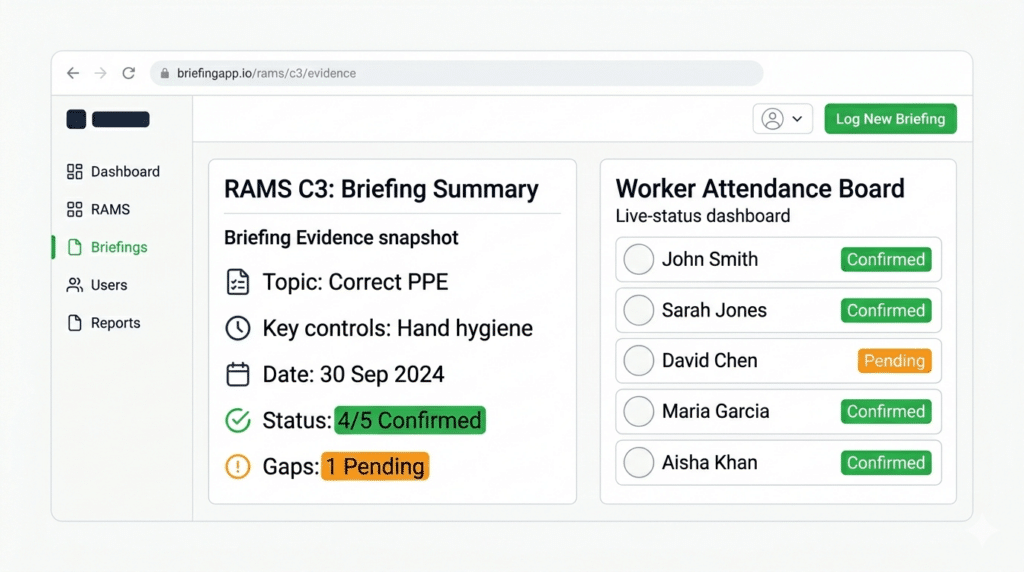Click the clock icon beside Key controls
The image size is (1024, 572).
tap(238, 328)
